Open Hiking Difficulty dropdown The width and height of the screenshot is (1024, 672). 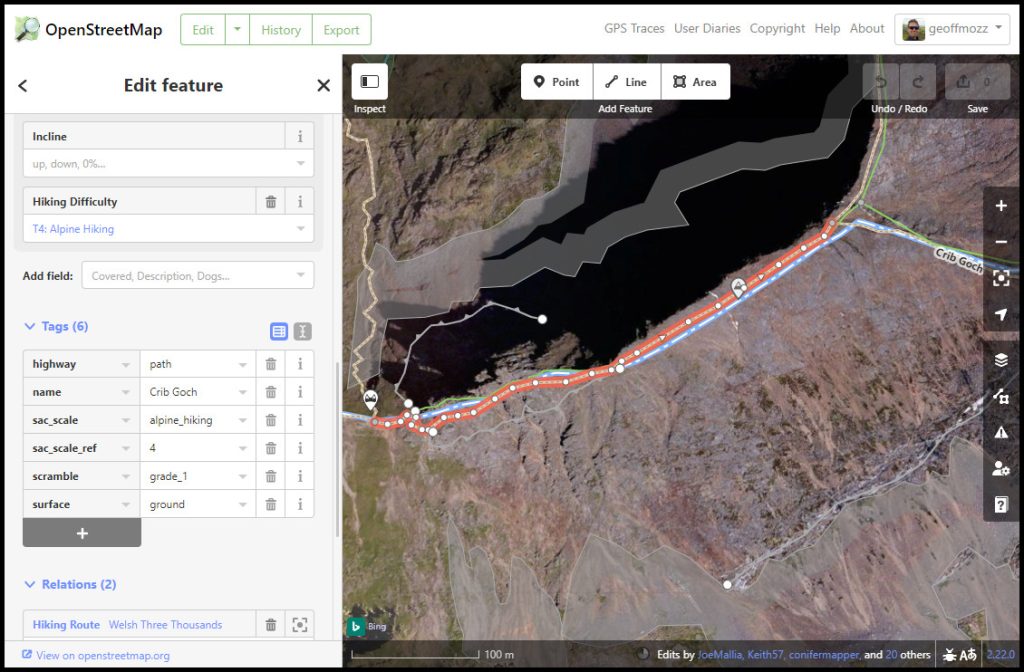(x=300, y=229)
